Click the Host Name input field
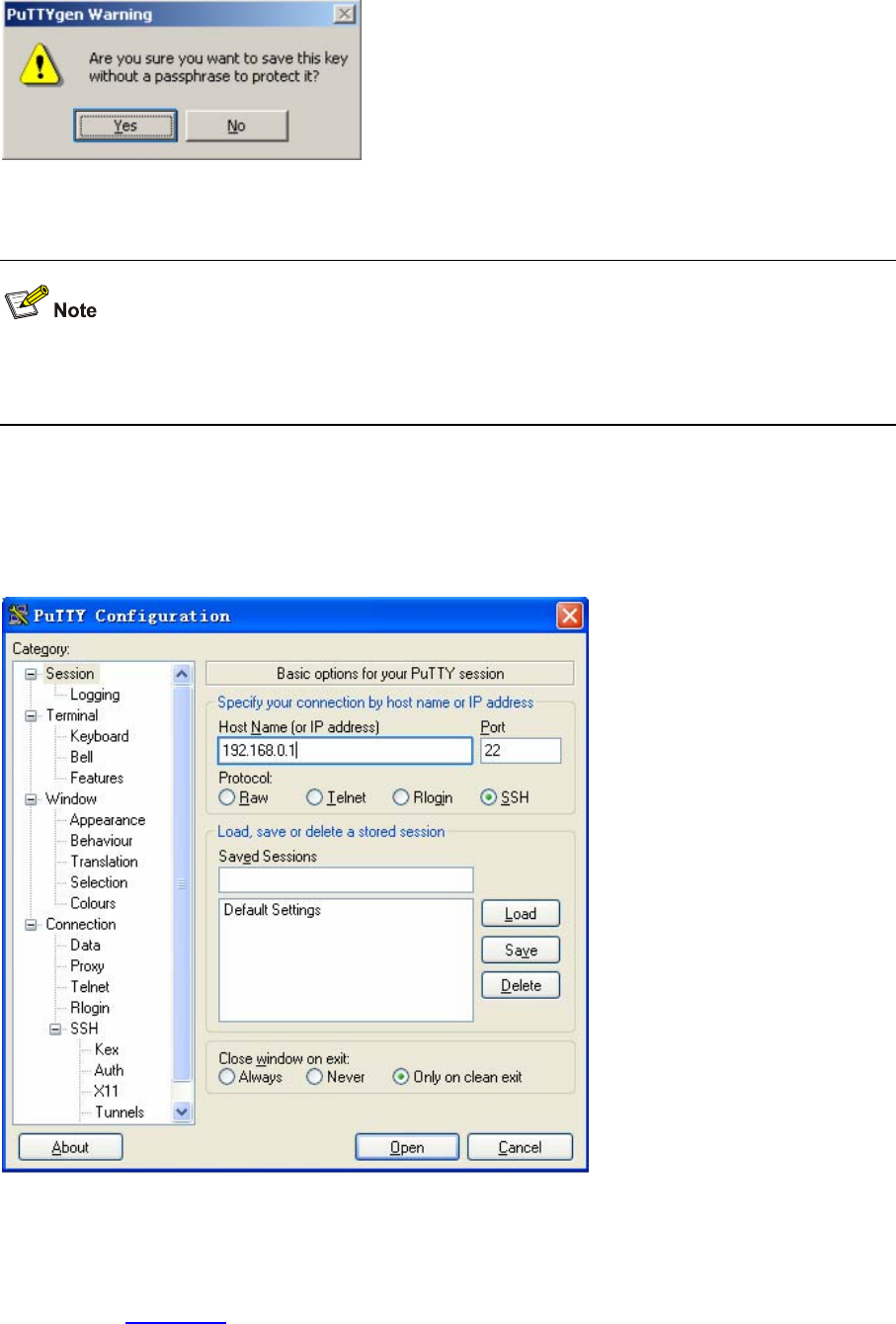Viewport: 896px width, 1324px height. point(345,751)
